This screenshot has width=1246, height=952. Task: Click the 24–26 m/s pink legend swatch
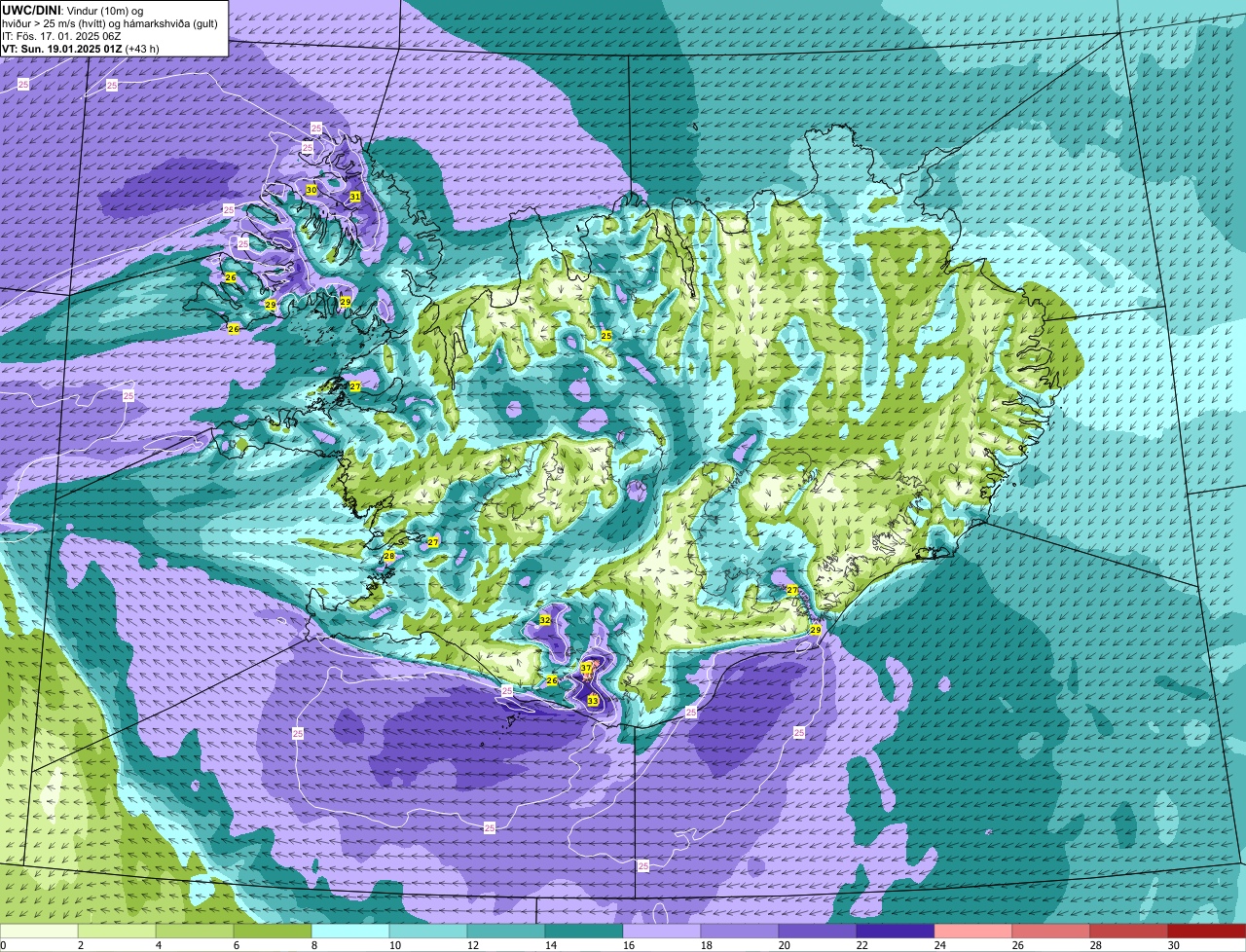click(x=973, y=931)
